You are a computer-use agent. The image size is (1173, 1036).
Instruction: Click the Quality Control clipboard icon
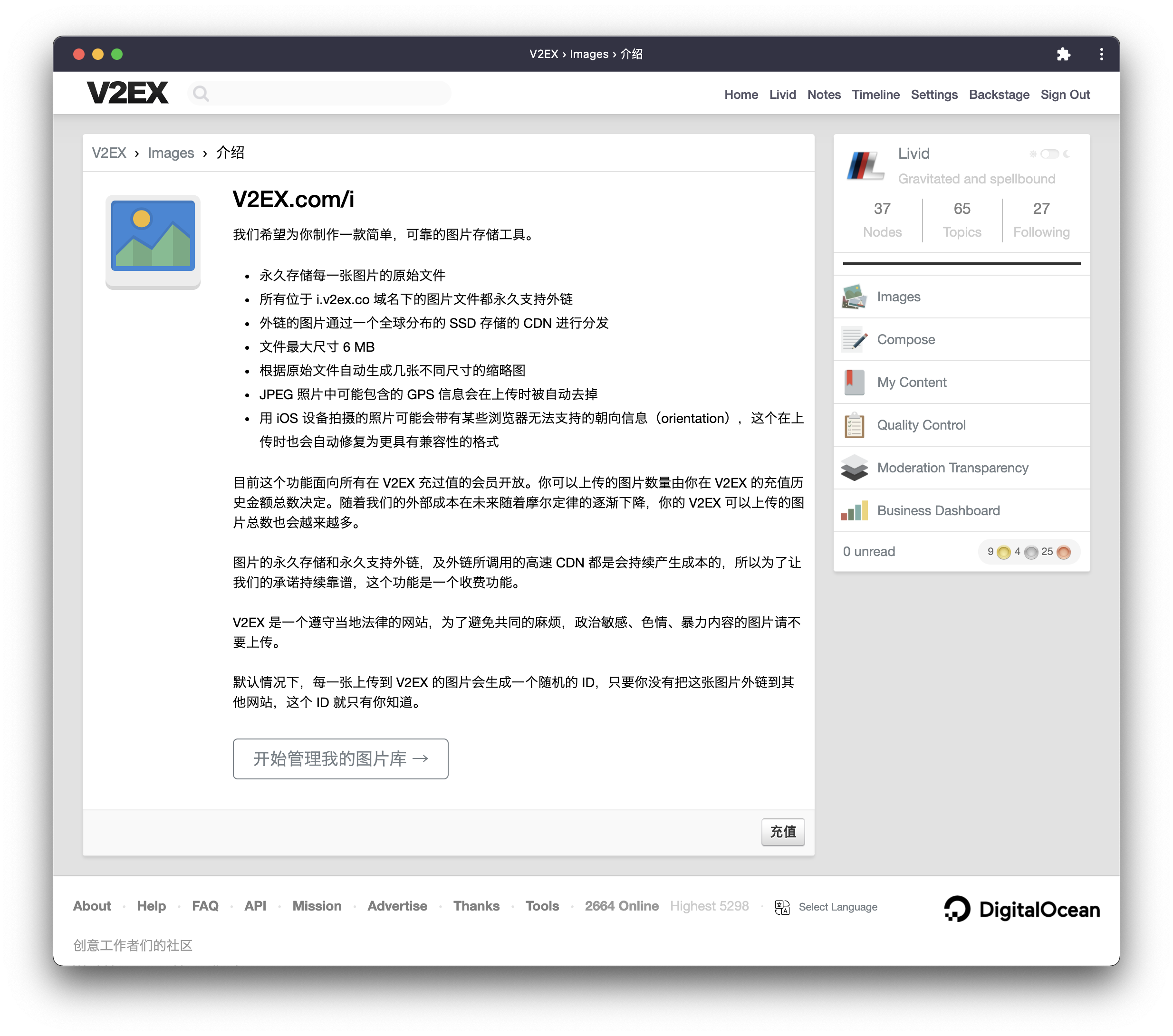[x=855, y=425]
